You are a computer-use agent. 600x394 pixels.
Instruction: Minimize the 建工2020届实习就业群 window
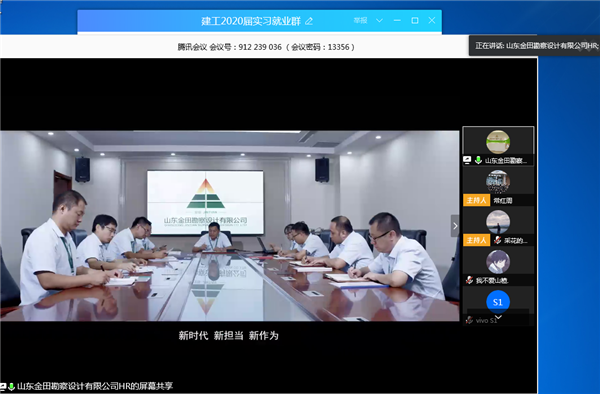point(397,20)
